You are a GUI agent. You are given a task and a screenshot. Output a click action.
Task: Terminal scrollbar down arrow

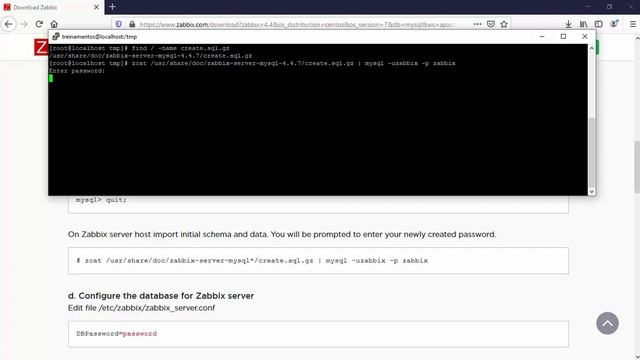pyautogui.click(x=592, y=191)
